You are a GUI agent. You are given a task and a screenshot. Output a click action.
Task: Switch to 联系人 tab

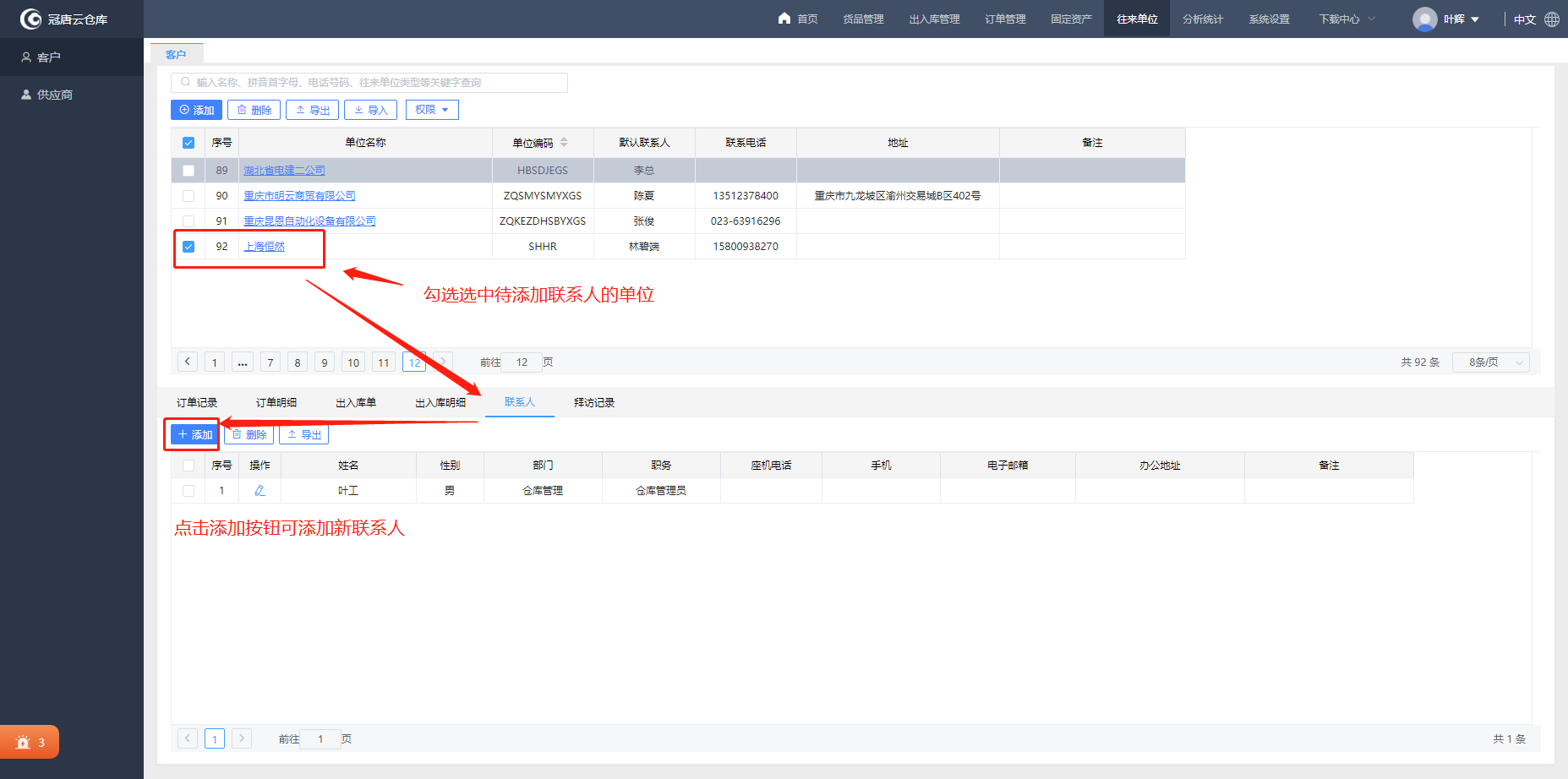point(520,402)
